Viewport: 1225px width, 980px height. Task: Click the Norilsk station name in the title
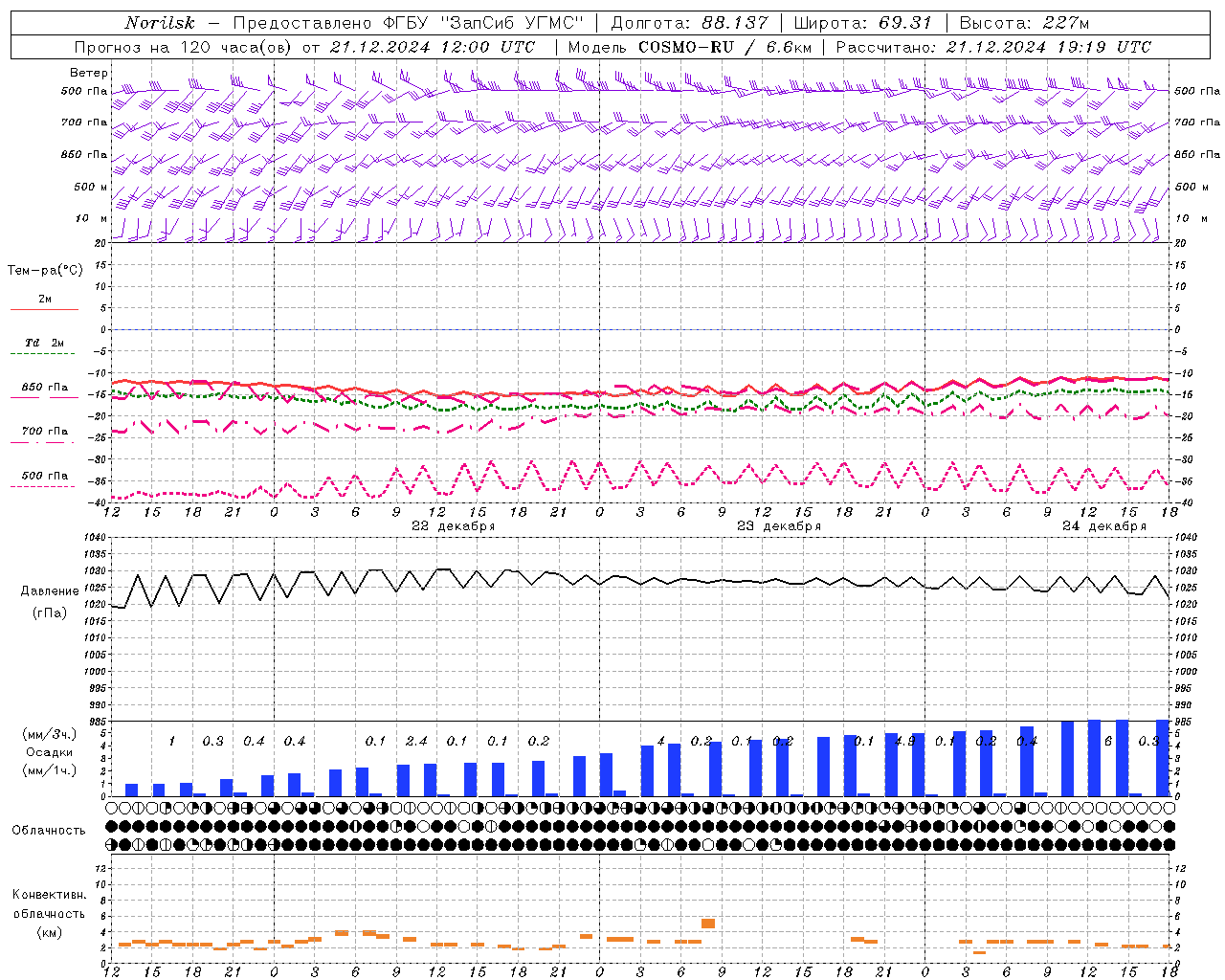pyautogui.click(x=159, y=23)
